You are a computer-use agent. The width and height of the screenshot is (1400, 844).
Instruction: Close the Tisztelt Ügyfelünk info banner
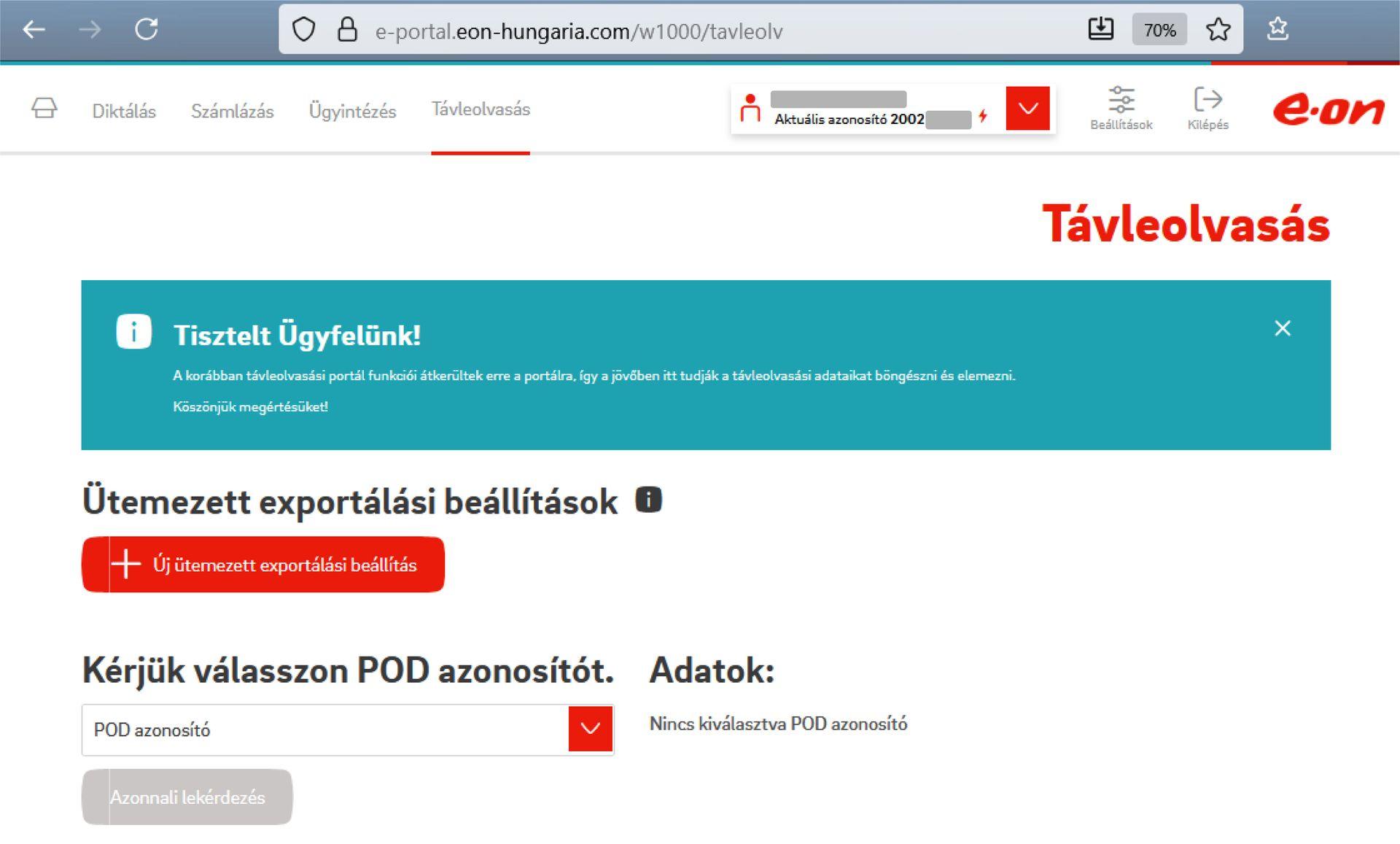tap(1282, 328)
